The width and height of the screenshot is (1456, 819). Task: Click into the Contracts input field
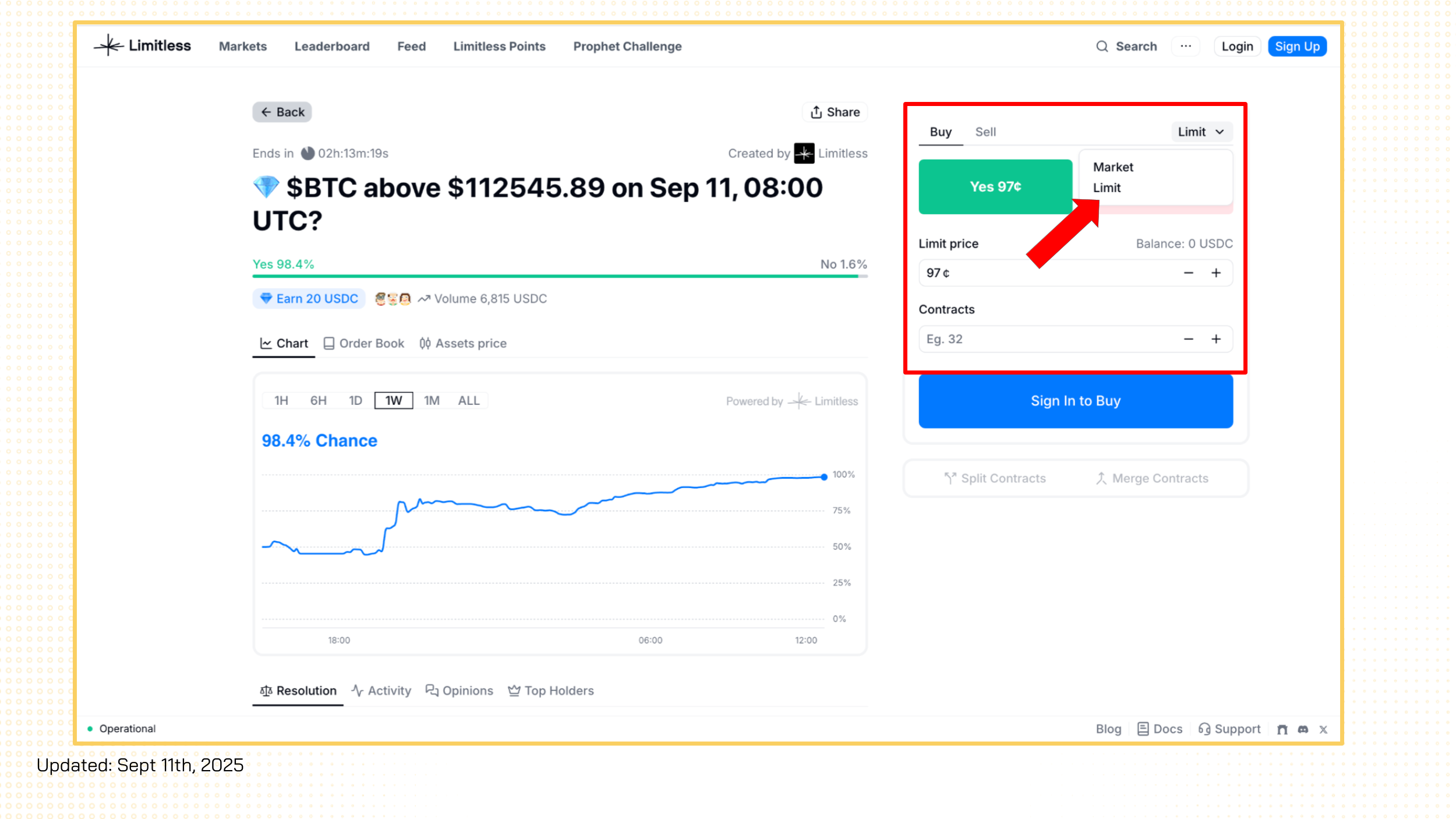pos(1075,339)
